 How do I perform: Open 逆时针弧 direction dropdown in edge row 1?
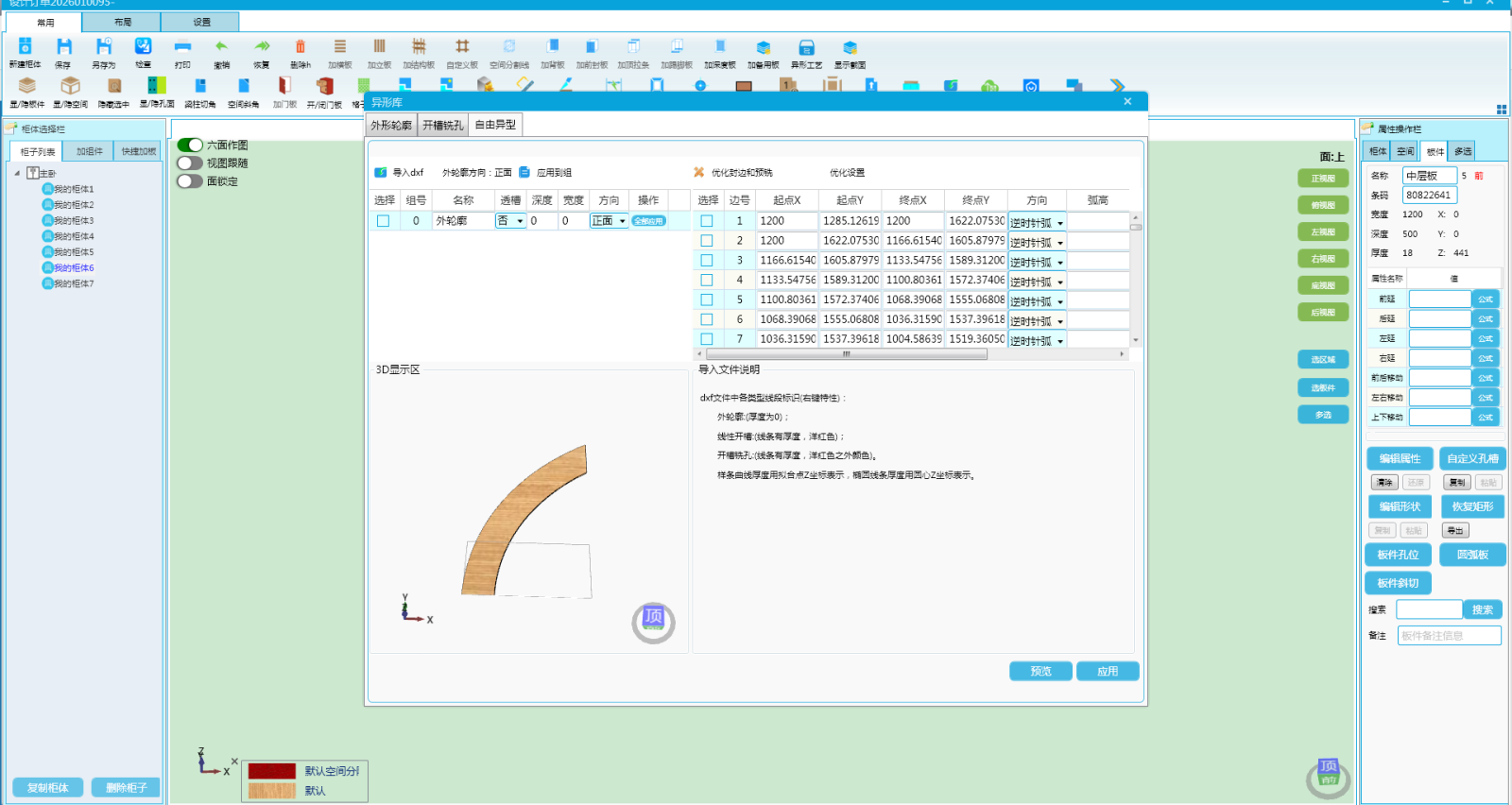coord(1037,223)
